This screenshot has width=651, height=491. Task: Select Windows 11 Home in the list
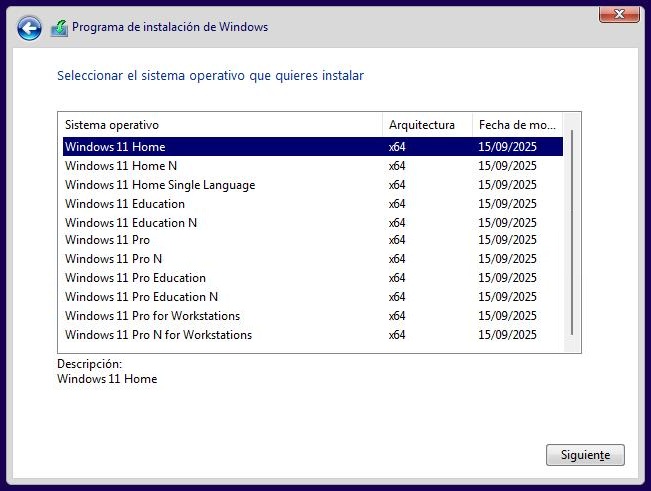(313, 147)
